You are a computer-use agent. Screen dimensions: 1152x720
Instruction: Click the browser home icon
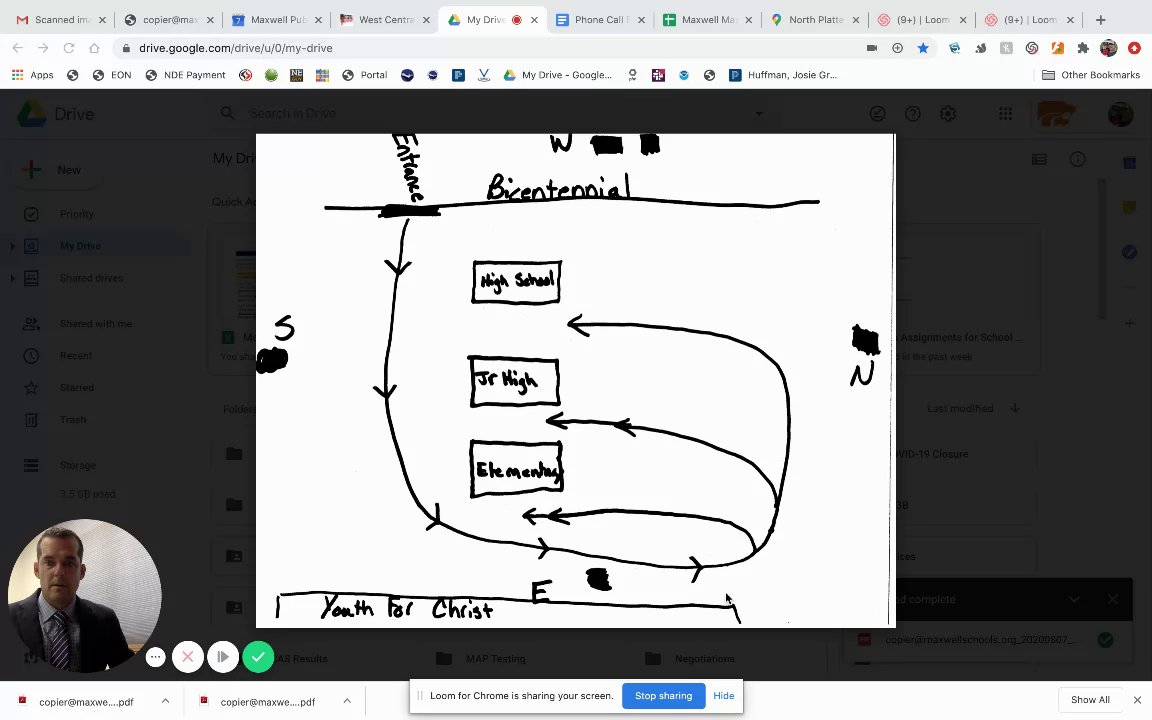94,48
